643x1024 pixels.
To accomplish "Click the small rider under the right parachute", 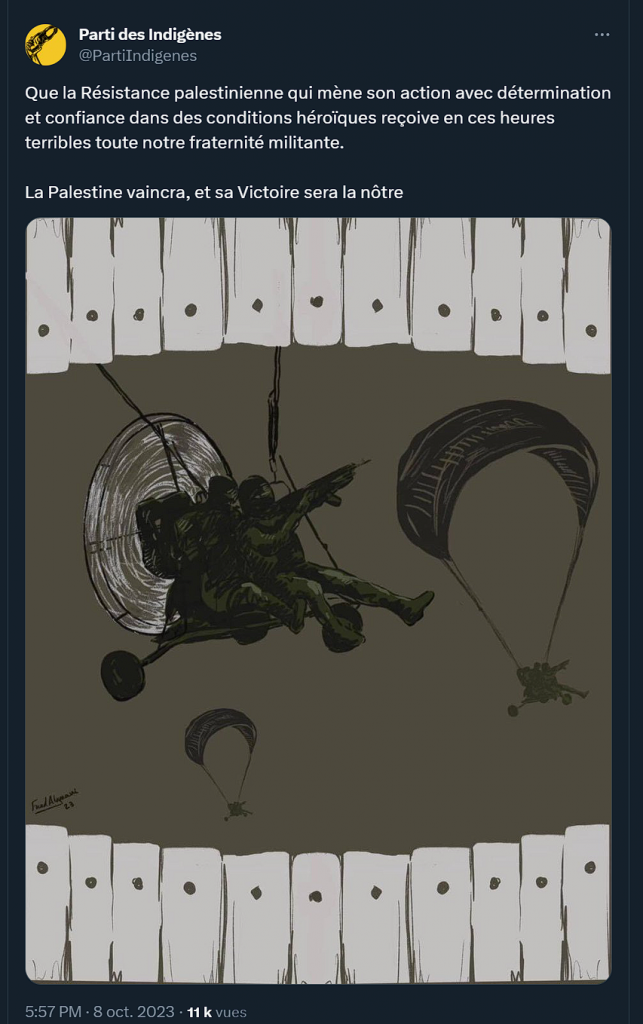I will pos(547,686).
